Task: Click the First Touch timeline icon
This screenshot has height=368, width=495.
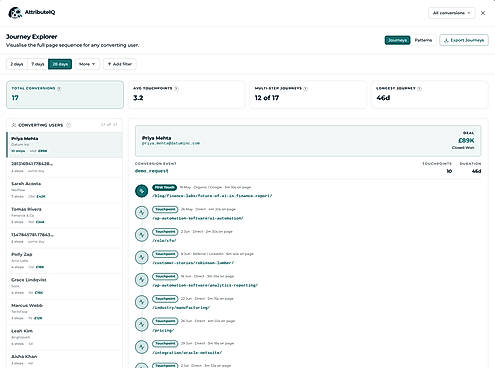Action: (x=142, y=191)
